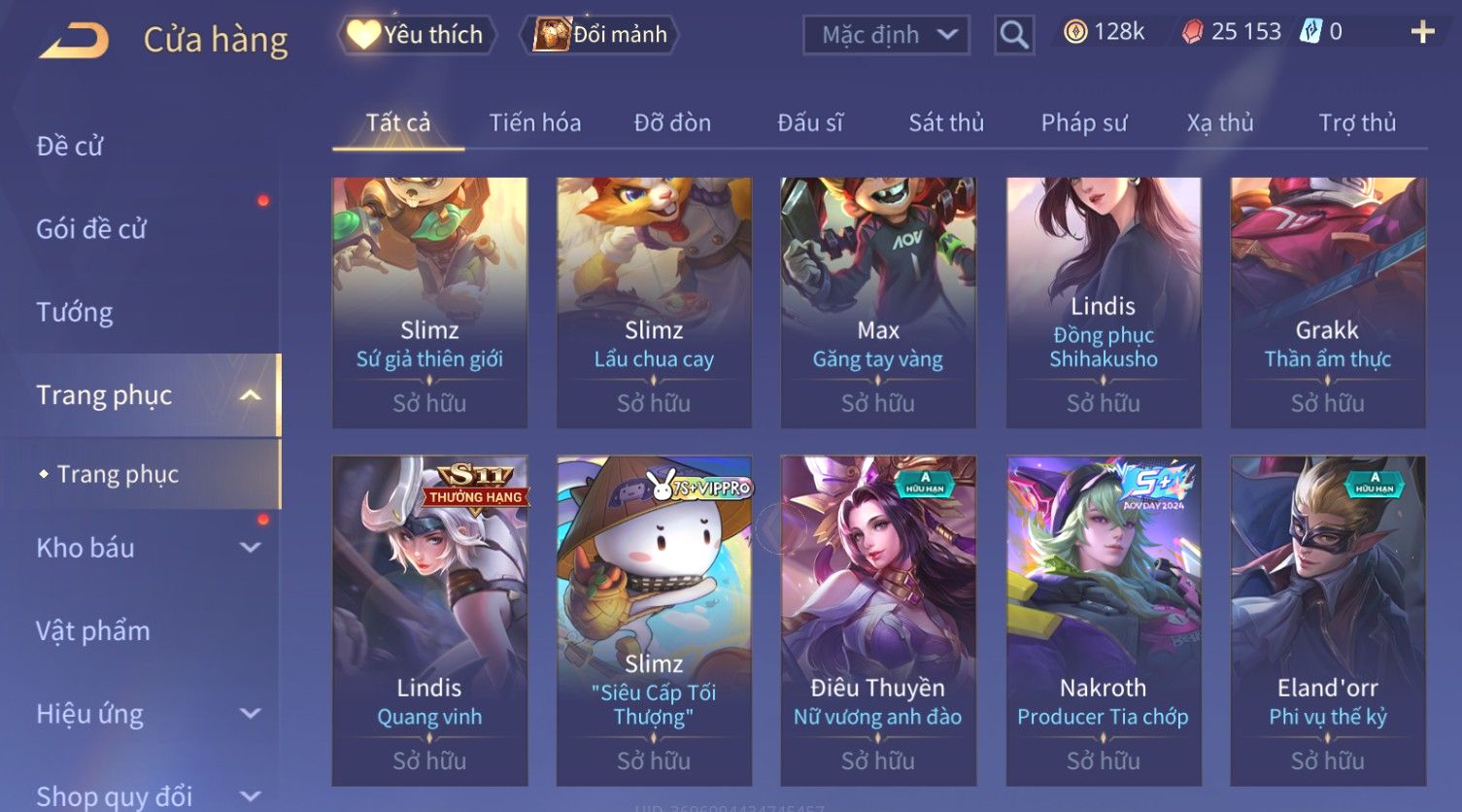Open the search magnifier icon
This screenshot has width=1462, height=812.
click(1014, 35)
